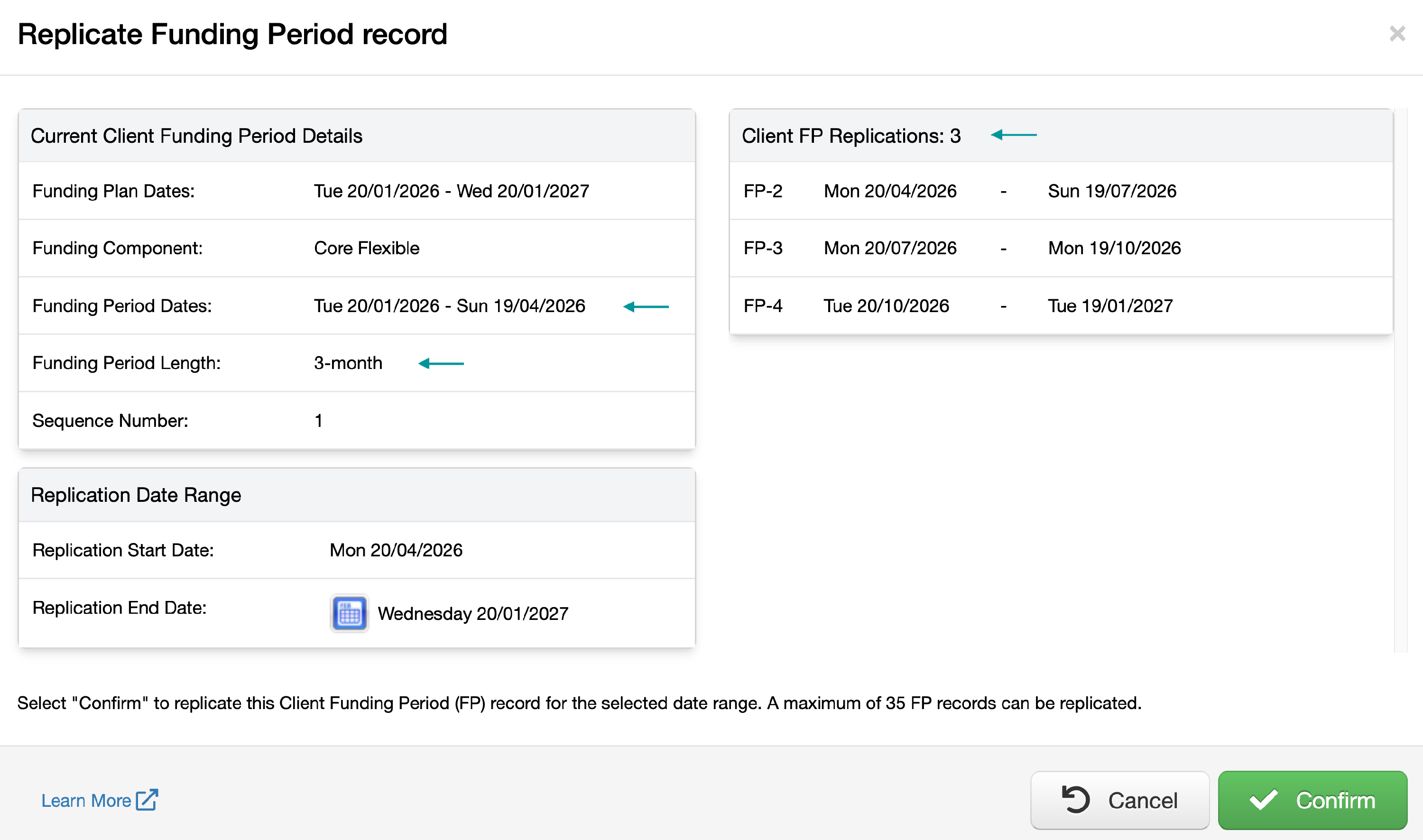Image resolution: width=1423 pixels, height=840 pixels.
Task: Click the Replication Date Range section header
Action: (136, 495)
